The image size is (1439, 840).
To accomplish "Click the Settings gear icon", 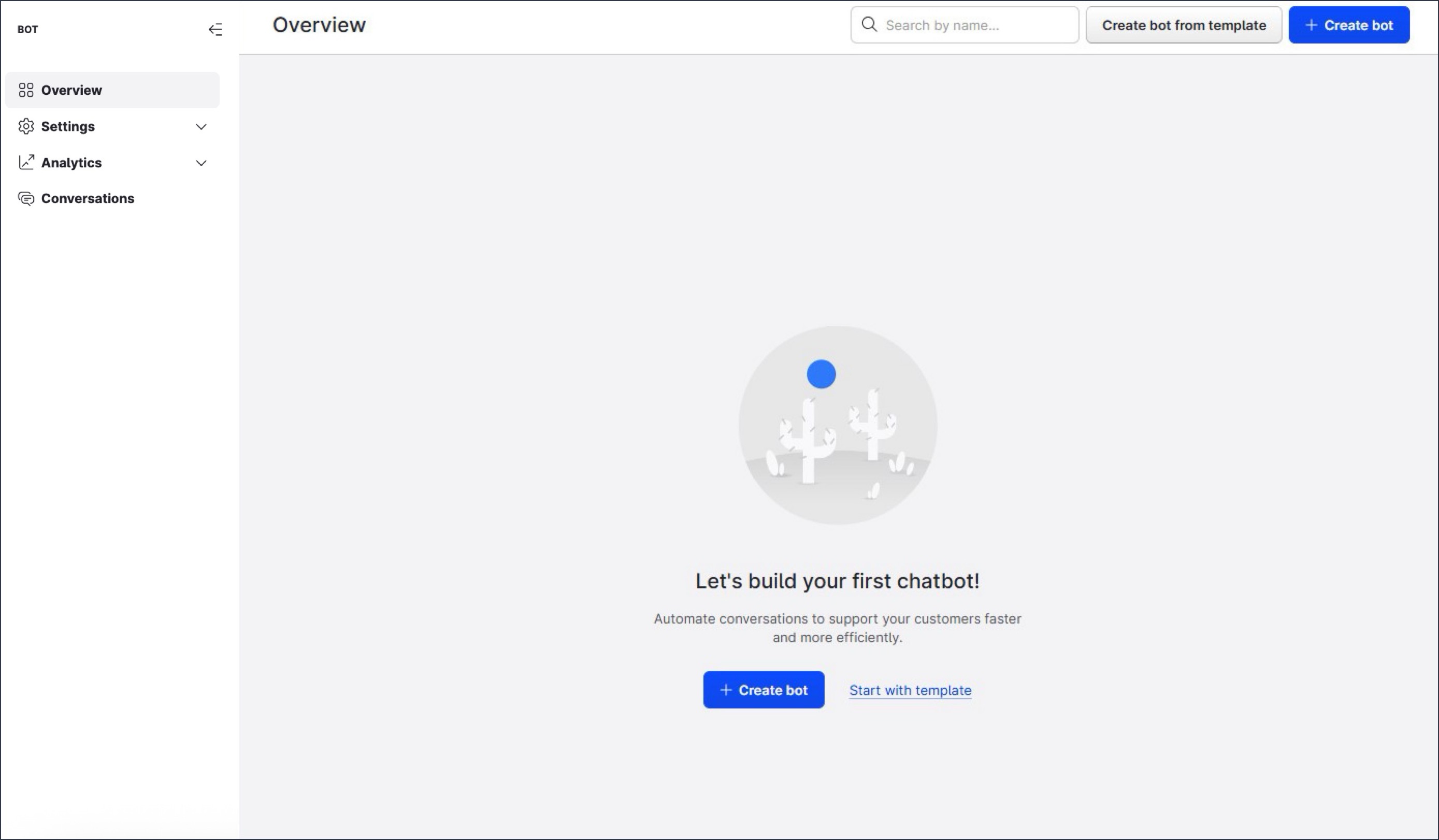I will coord(26,126).
